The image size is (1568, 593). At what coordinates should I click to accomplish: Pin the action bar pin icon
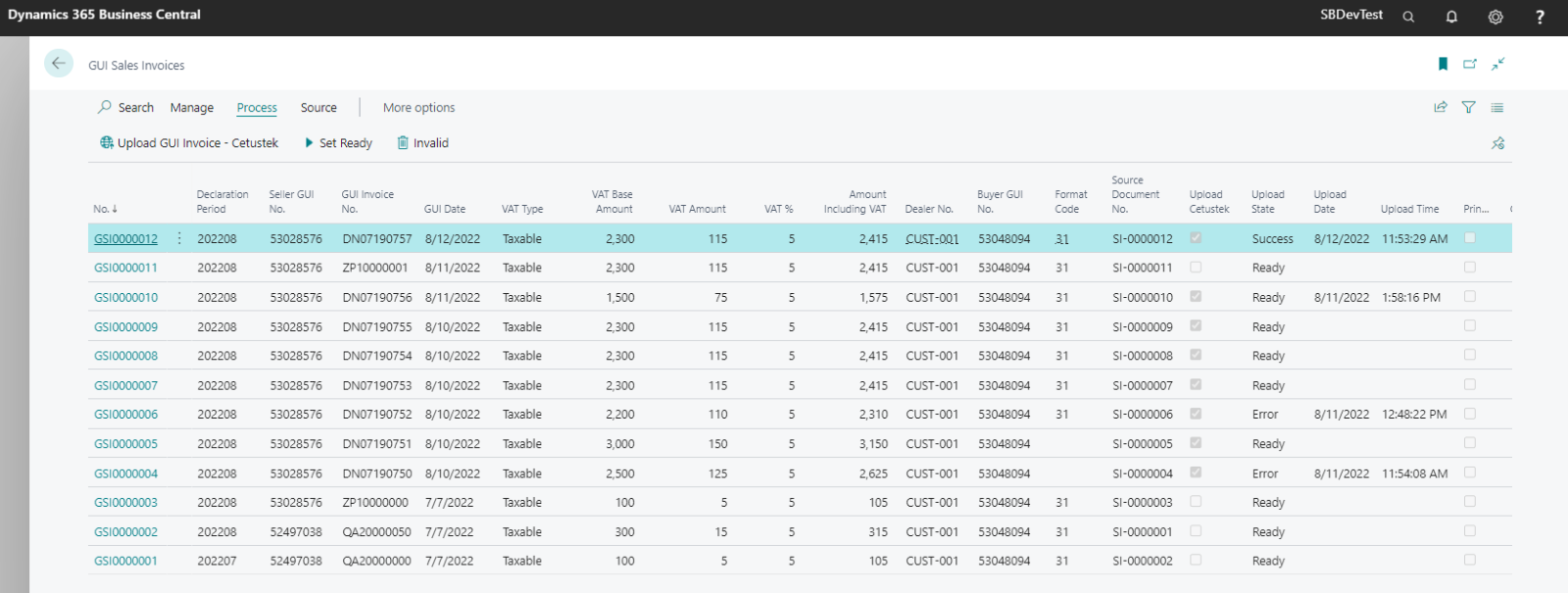tap(1497, 143)
